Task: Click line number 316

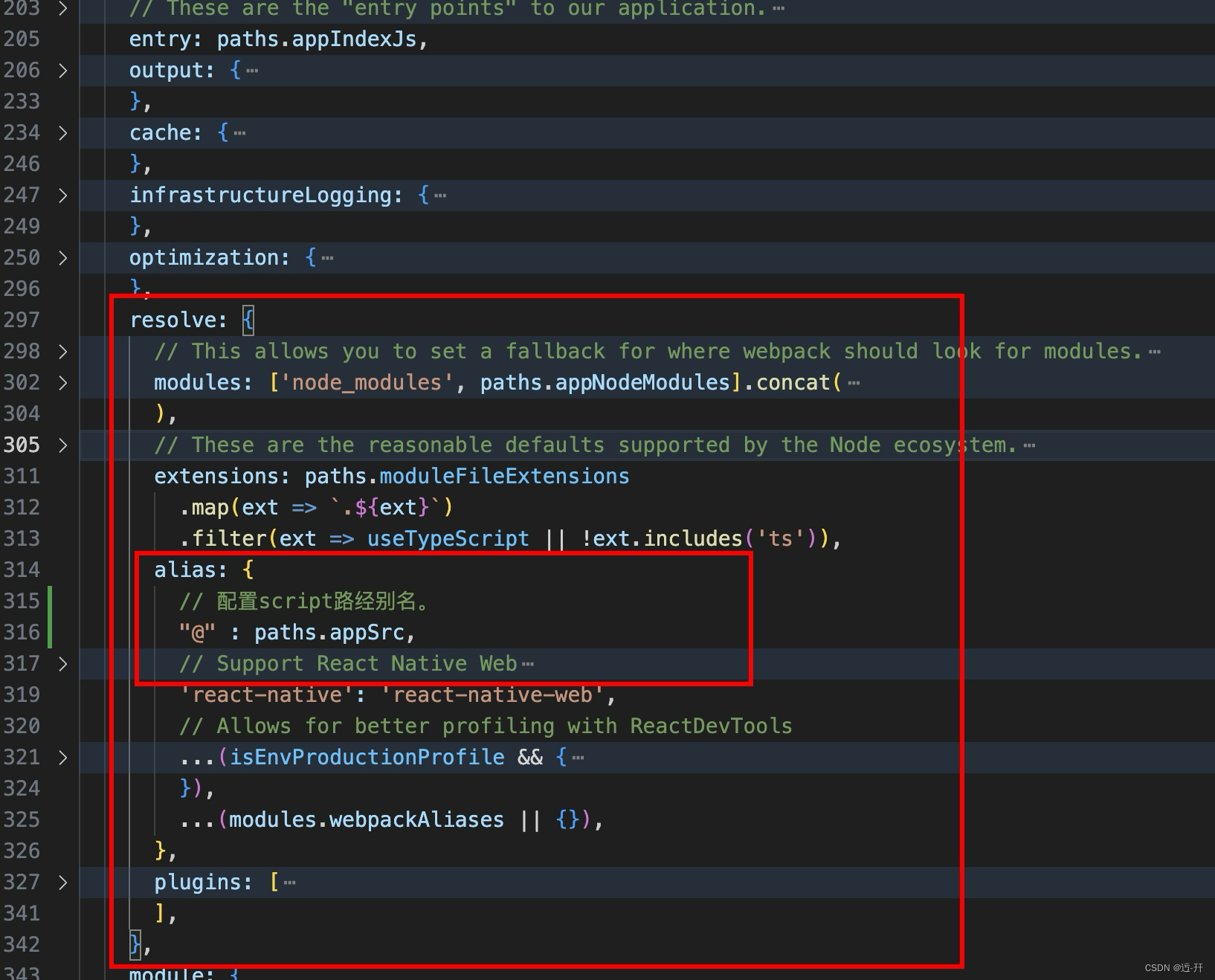Action: pos(22,633)
